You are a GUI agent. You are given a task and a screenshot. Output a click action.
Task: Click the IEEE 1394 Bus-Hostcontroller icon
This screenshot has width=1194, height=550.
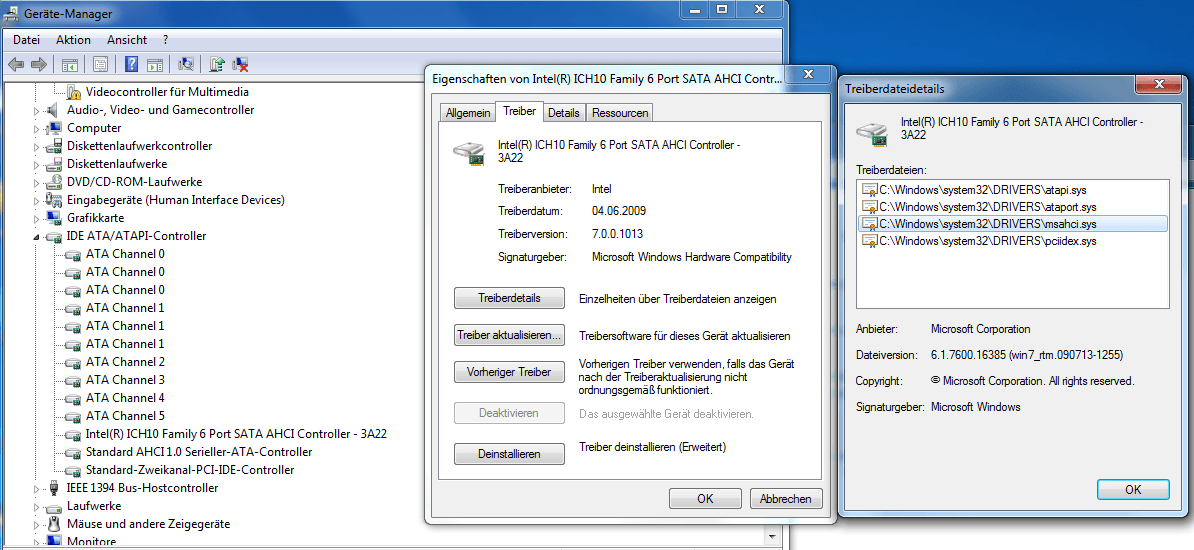[x=53, y=488]
